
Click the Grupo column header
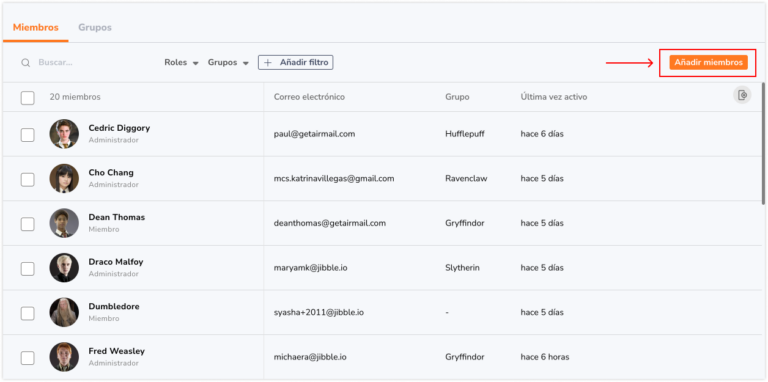pos(457,97)
